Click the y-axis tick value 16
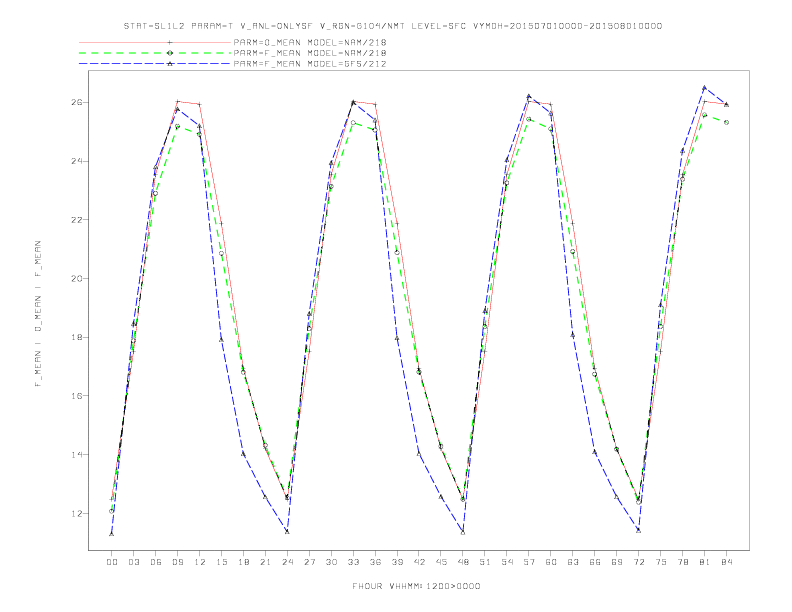This screenshot has height=612, width=792. click(x=77, y=396)
